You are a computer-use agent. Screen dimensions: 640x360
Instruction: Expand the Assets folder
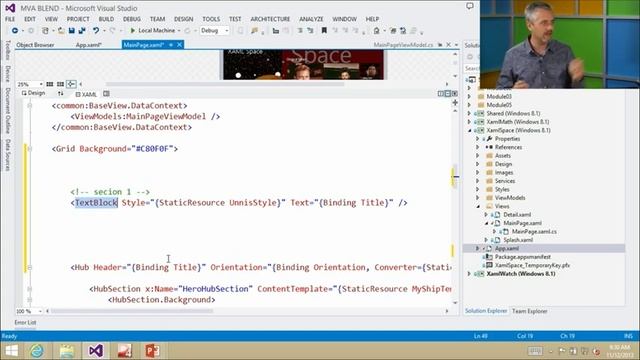coord(478,156)
